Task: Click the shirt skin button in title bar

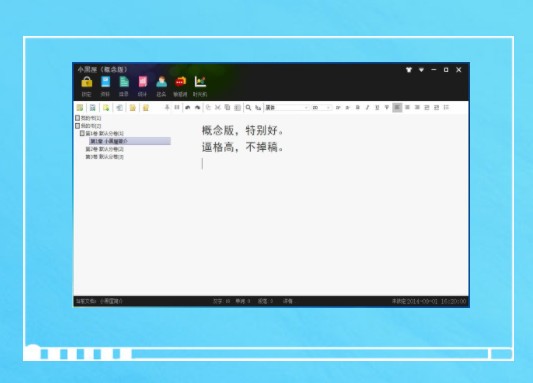Action: (409, 70)
